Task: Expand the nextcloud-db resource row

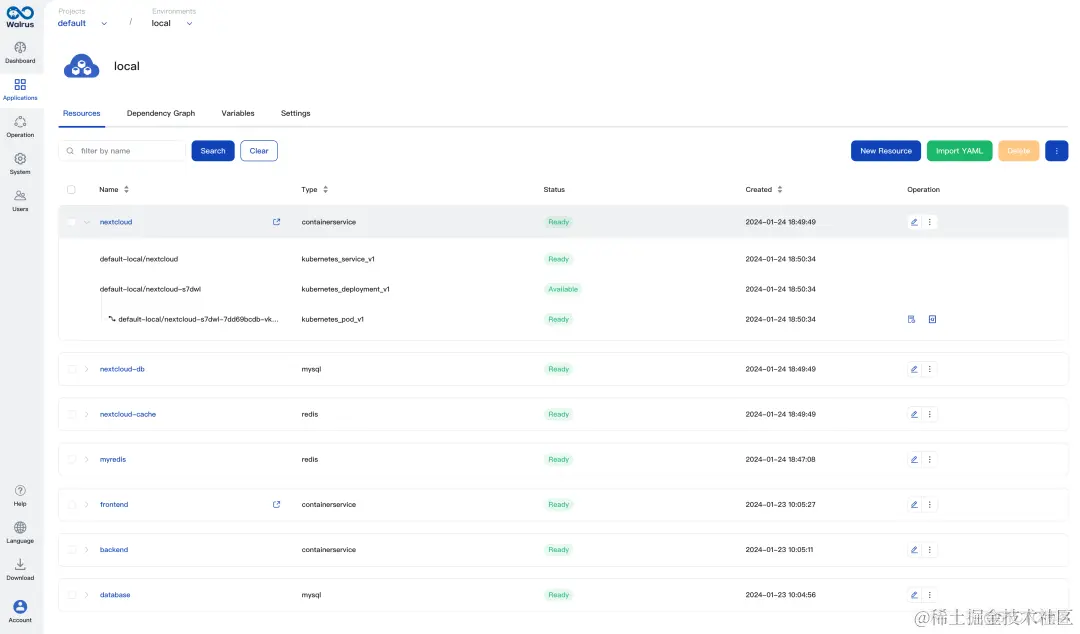Action: [x=87, y=369]
